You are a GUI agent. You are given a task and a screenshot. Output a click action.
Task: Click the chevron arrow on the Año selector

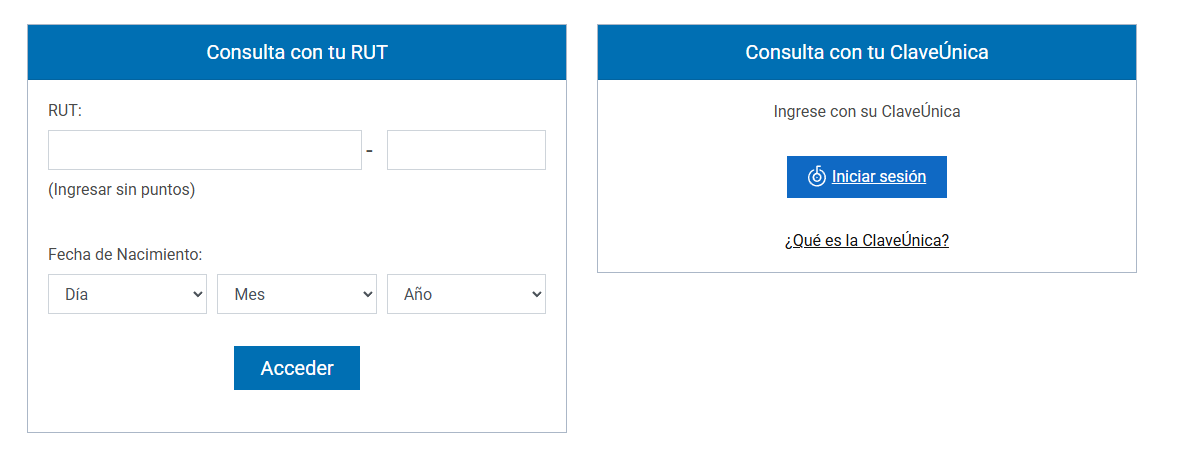[536, 294]
